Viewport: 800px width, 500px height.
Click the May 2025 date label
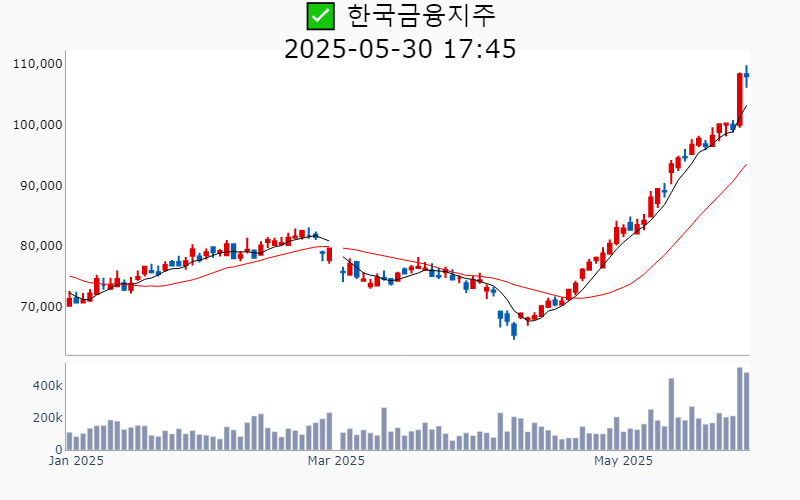[x=623, y=461]
